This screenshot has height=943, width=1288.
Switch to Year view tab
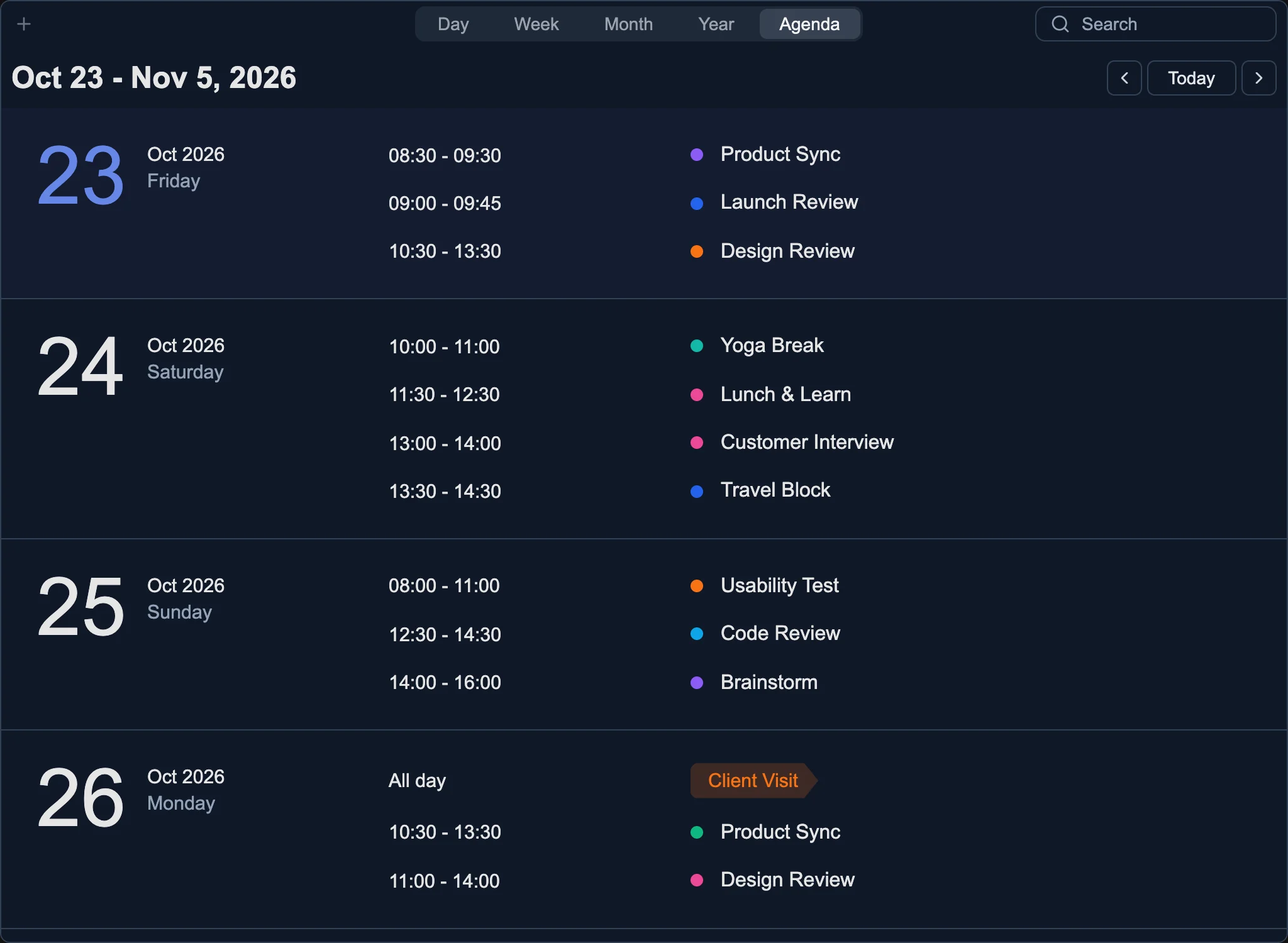(716, 24)
